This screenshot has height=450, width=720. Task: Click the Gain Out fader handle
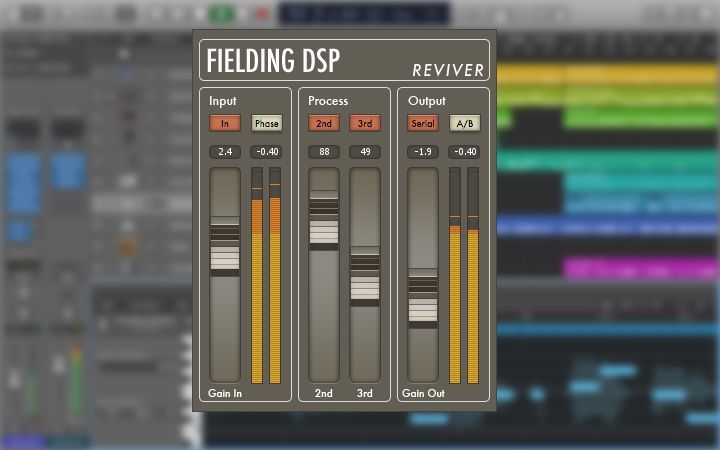(423, 298)
